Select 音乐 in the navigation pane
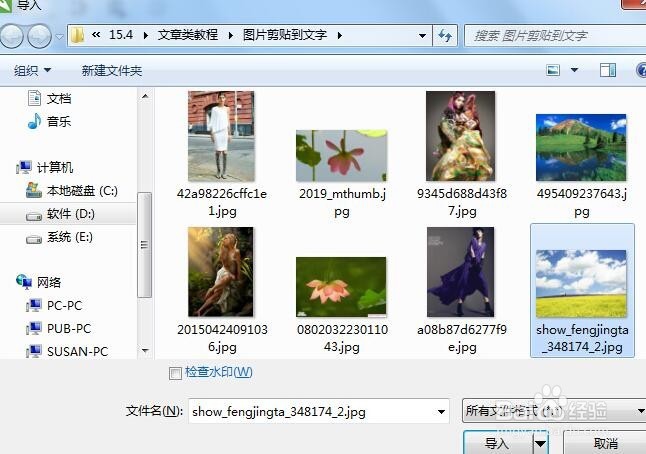Screen dimensions: 646x454 [59, 122]
